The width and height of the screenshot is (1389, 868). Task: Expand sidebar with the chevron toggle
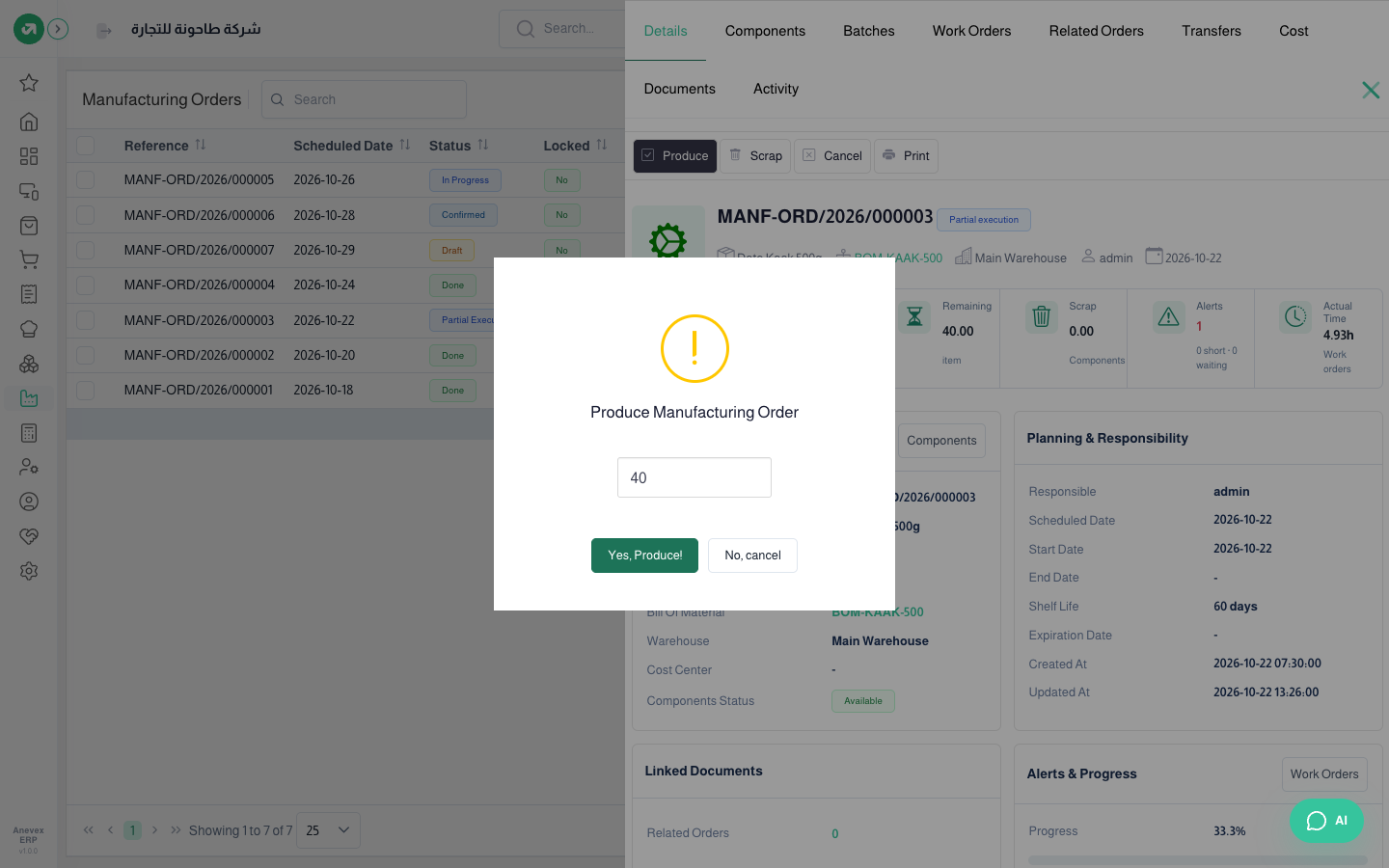[x=58, y=29]
